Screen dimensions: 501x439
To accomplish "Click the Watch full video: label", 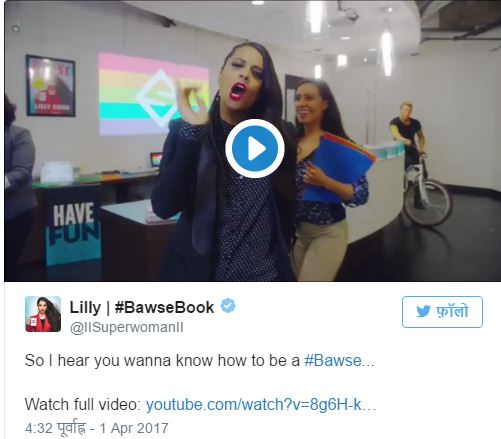I will [83, 404].
